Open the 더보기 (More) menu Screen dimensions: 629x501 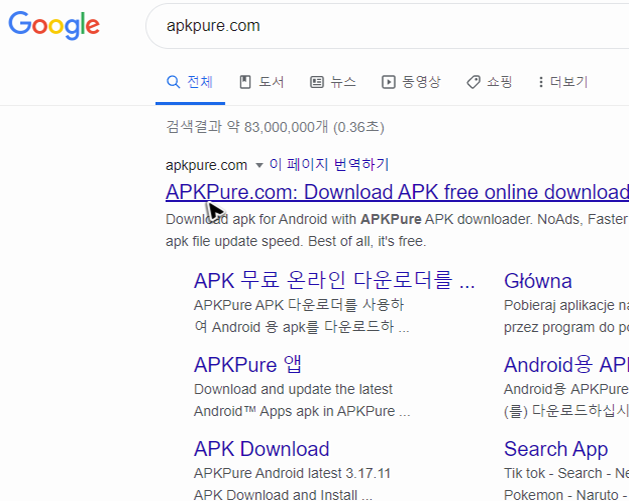coord(563,82)
